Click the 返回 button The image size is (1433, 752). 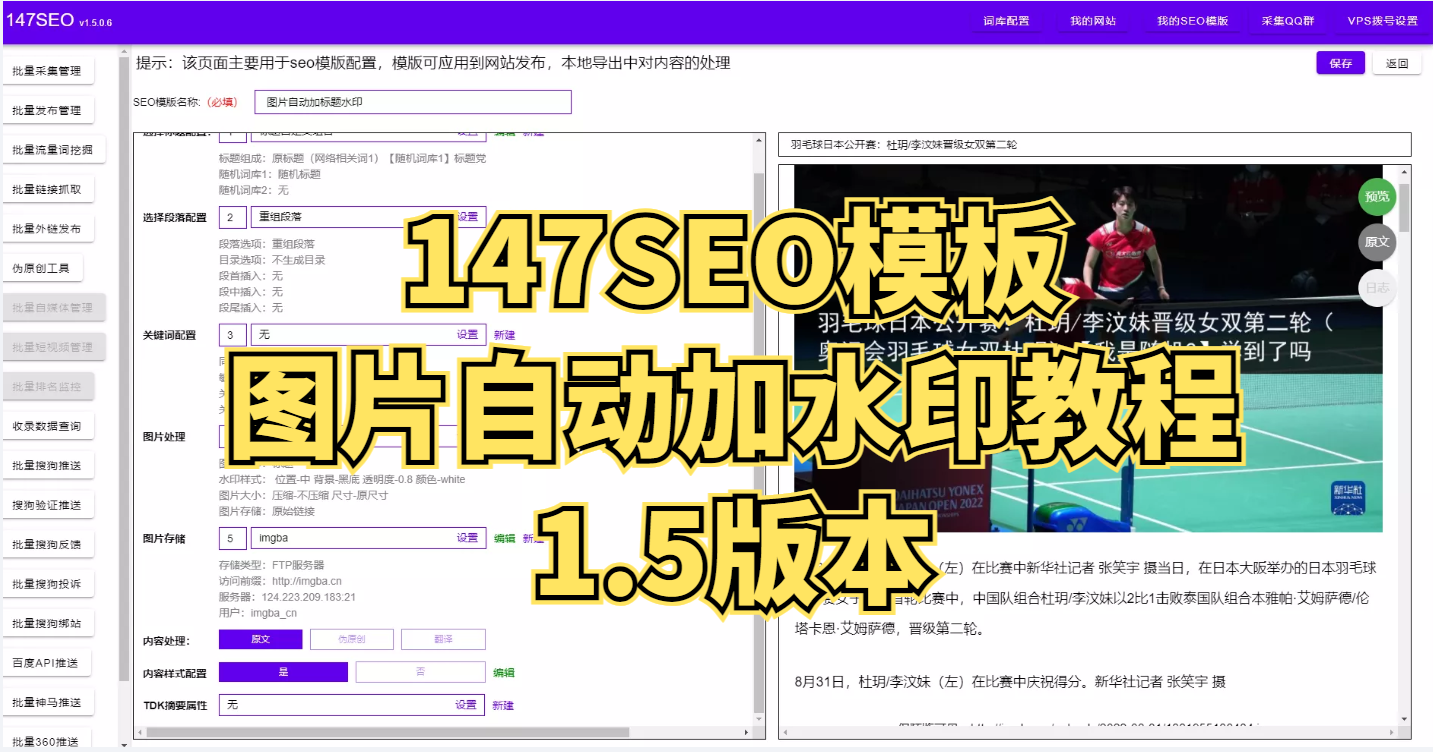point(1397,63)
